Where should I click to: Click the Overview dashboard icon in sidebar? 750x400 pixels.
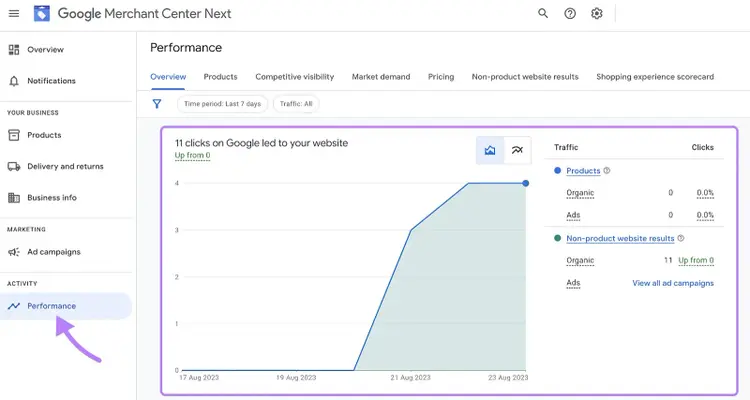point(14,49)
